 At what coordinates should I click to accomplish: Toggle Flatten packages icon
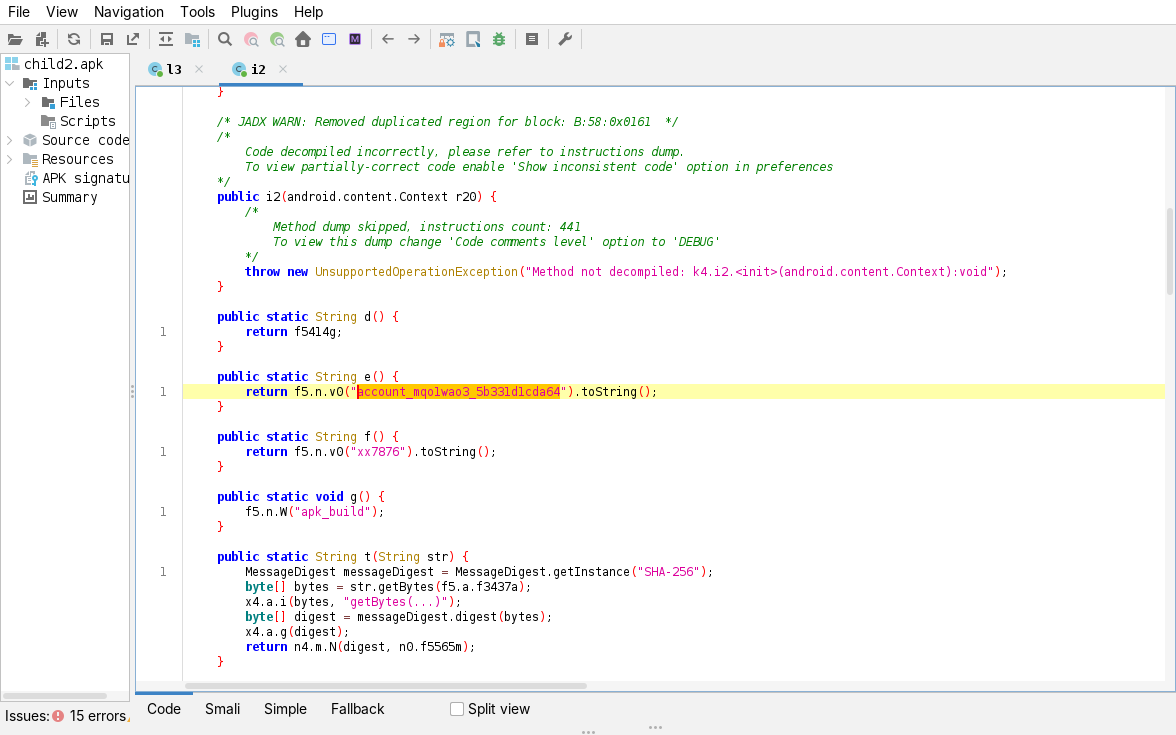click(x=193, y=40)
